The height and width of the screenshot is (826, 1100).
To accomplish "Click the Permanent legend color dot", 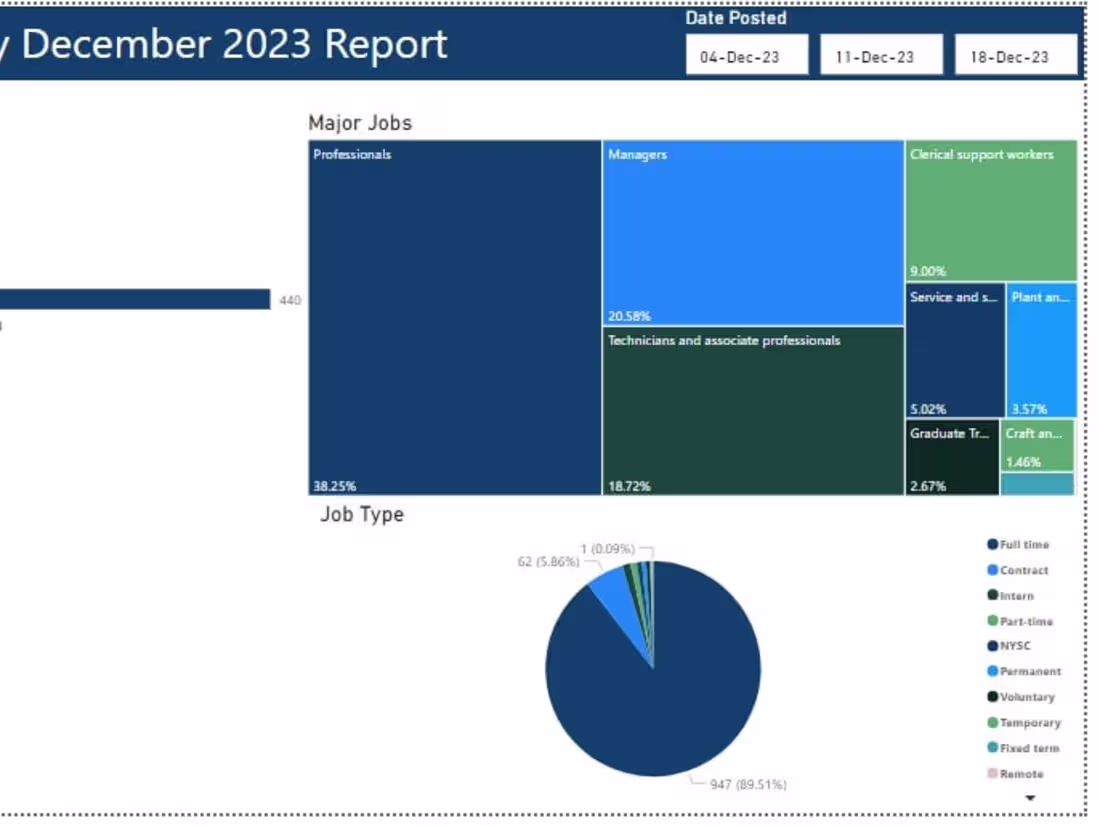I will click(990, 671).
